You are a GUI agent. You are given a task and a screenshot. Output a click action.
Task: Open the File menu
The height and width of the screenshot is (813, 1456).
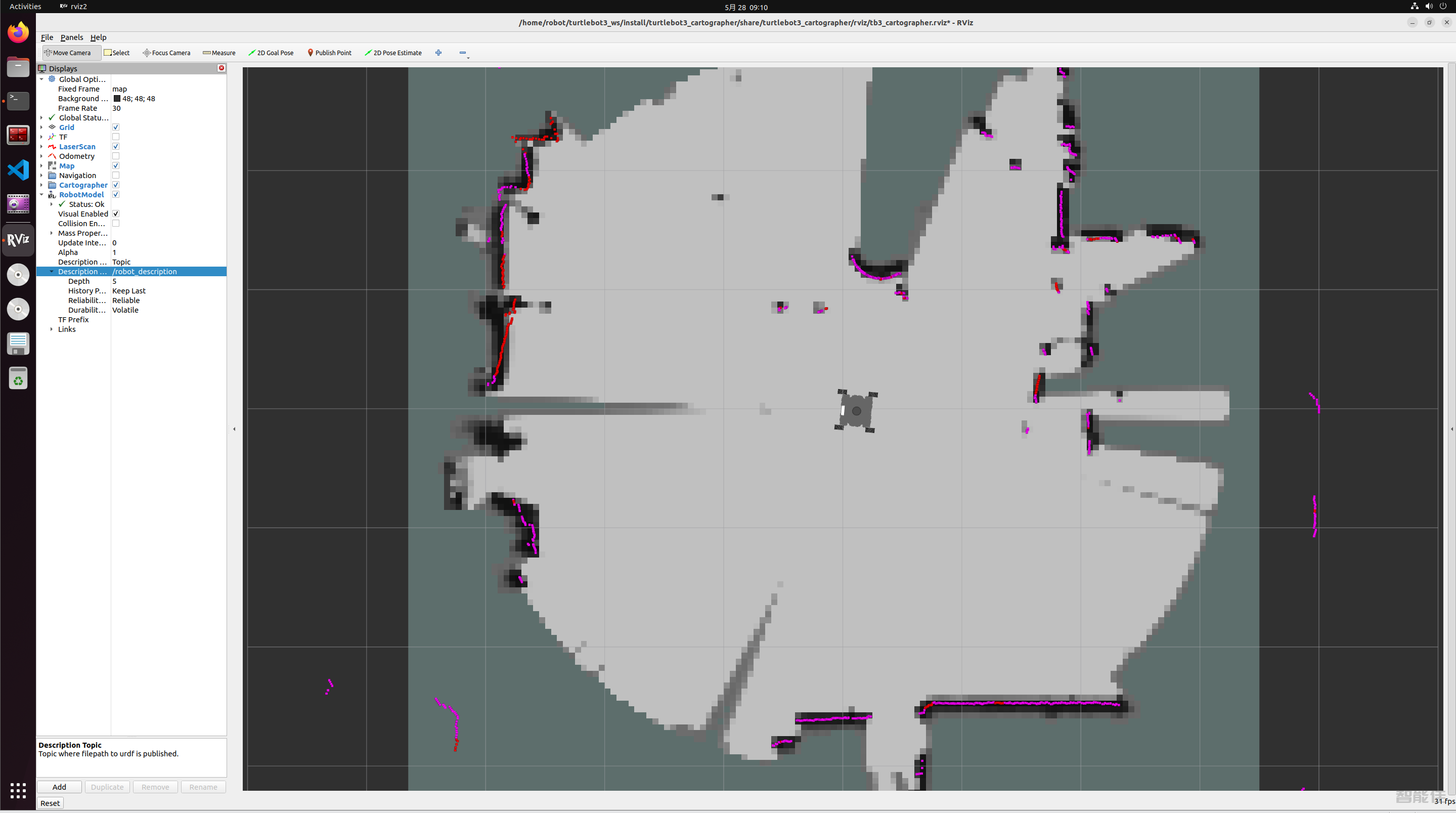[47, 37]
